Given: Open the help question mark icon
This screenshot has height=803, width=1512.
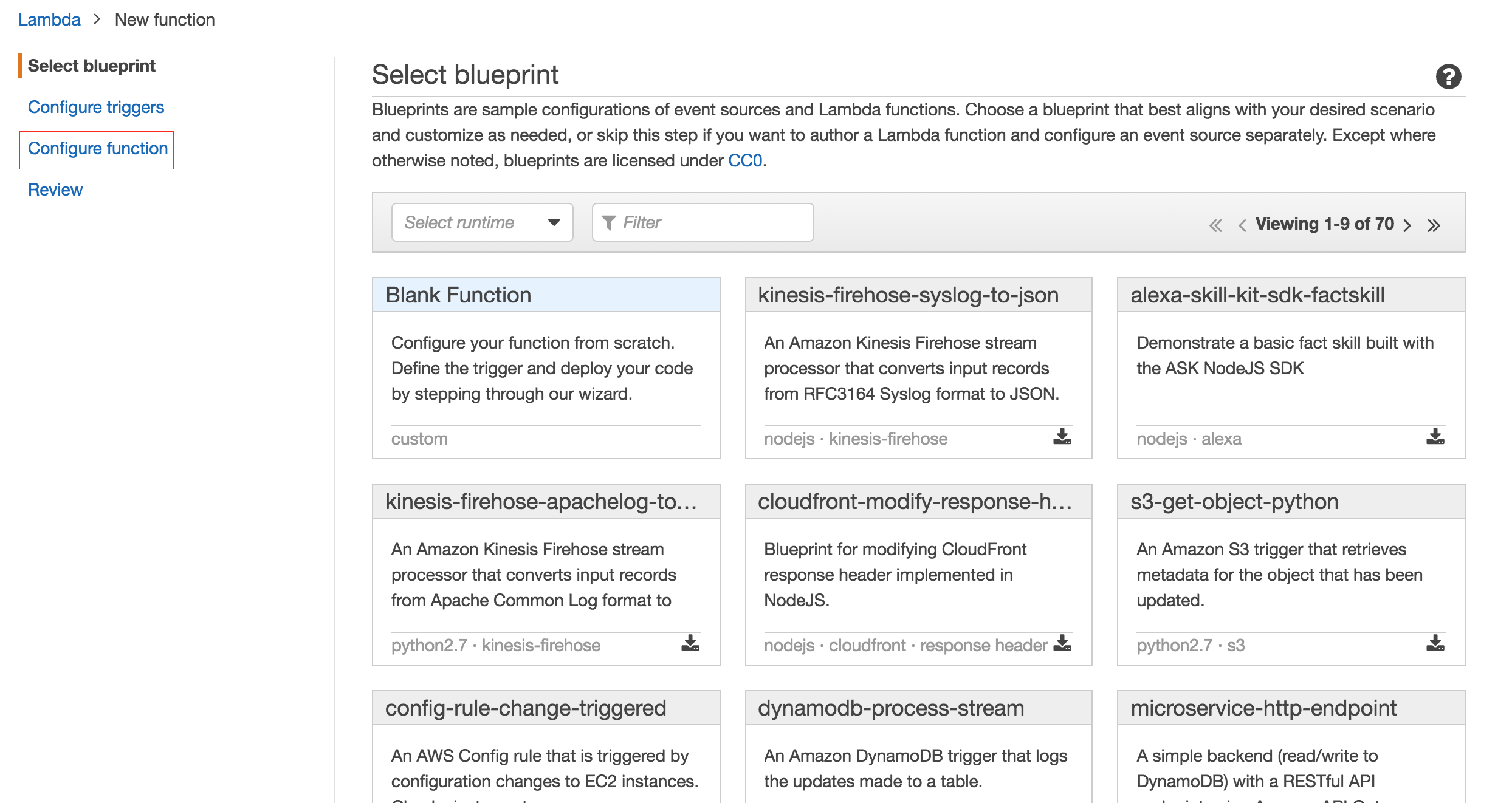Looking at the screenshot, I should tap(1448, 77).
